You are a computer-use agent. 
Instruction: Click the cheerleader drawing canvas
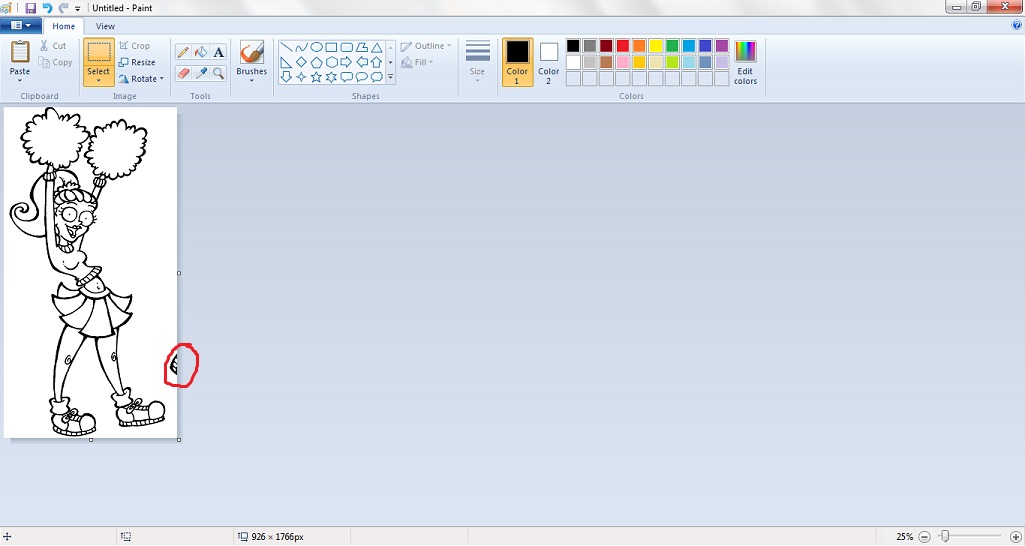pos(90,273)
